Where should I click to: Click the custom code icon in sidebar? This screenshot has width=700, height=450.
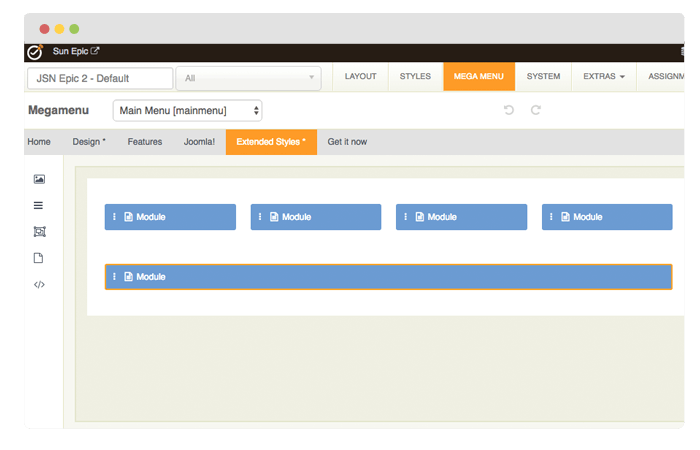tap(39, 284)
